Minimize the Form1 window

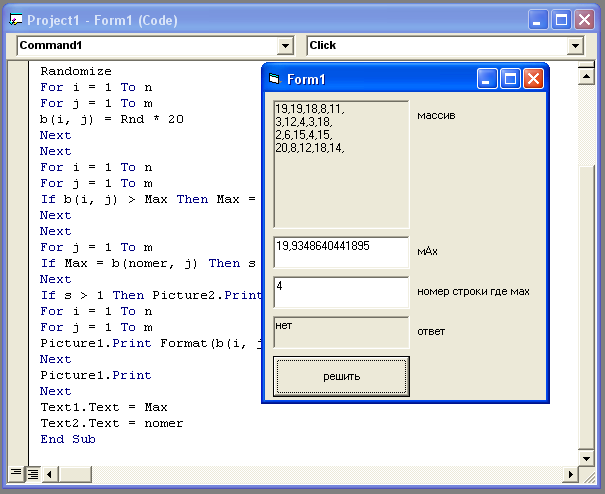click(487, 79)
